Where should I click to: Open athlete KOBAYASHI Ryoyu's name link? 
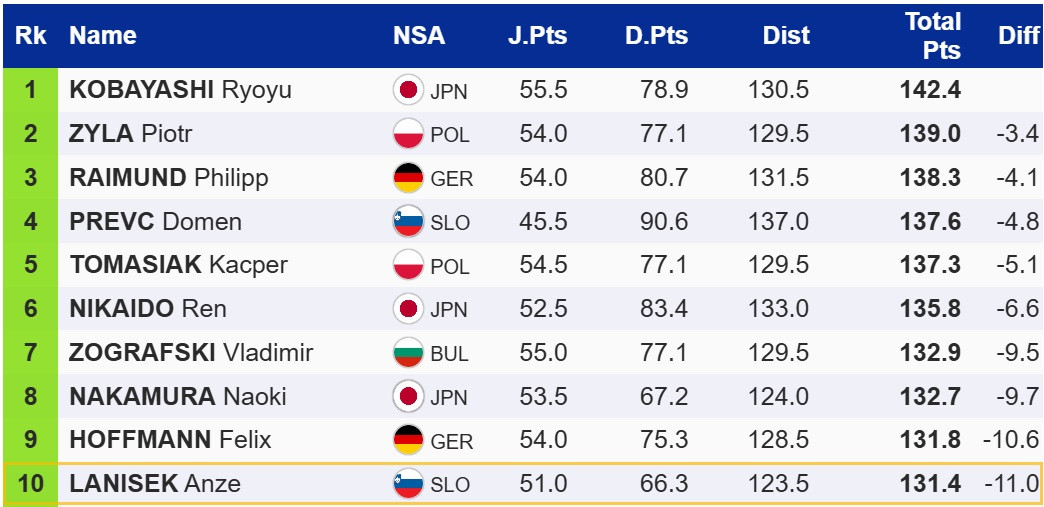pos(180,90)
